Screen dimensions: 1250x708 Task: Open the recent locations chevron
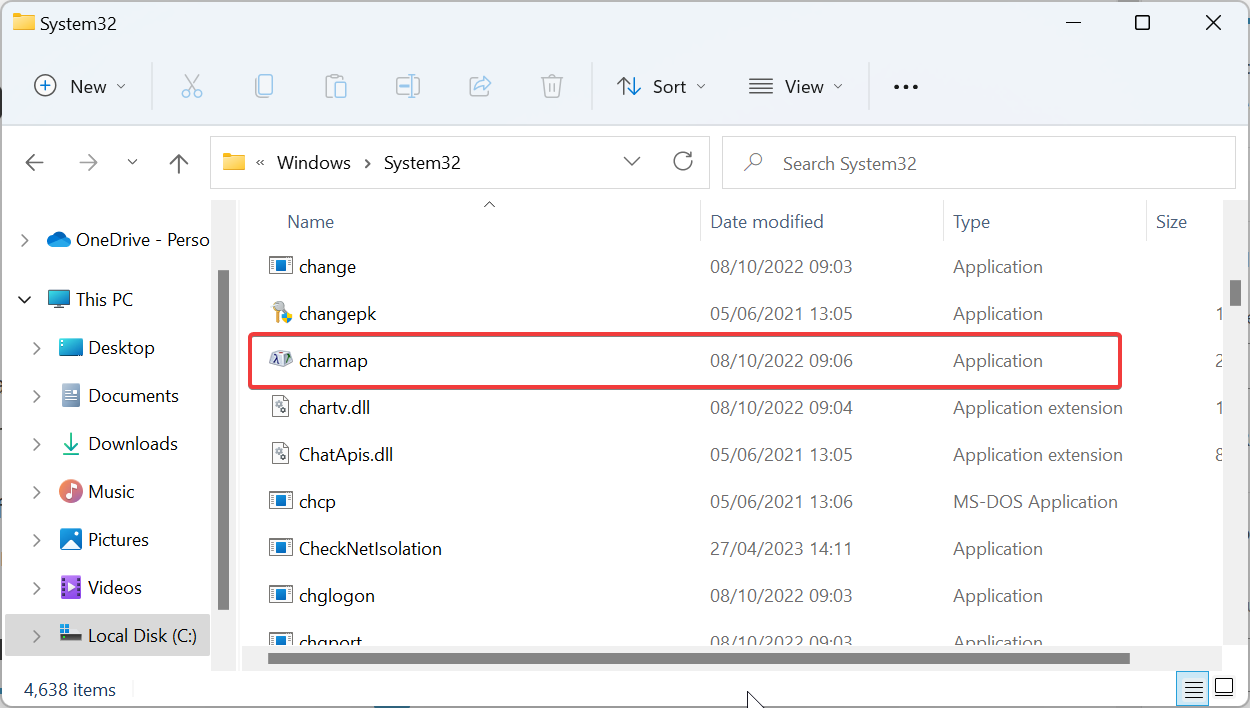pyautogui.click(x=133, y=163)
